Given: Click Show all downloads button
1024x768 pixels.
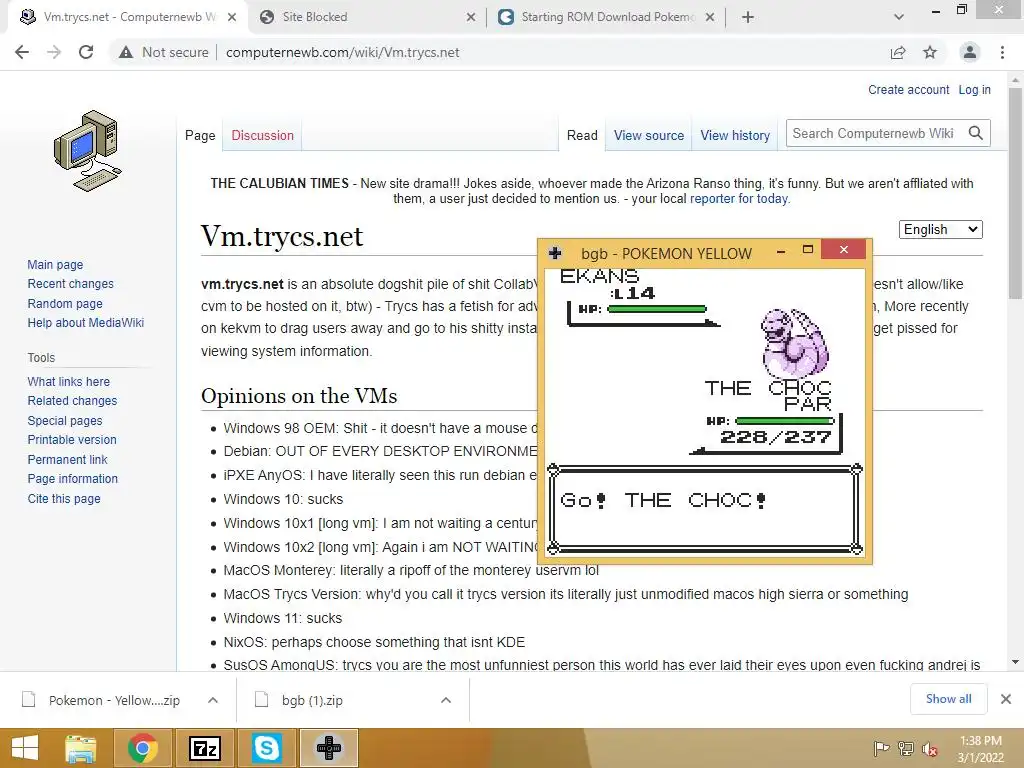Looking at the screenshot, I should (x=948, y=699).
